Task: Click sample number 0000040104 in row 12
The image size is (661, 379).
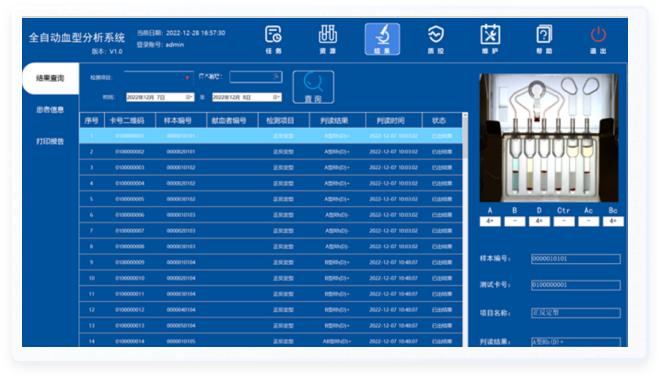Action: click(181, 310)
